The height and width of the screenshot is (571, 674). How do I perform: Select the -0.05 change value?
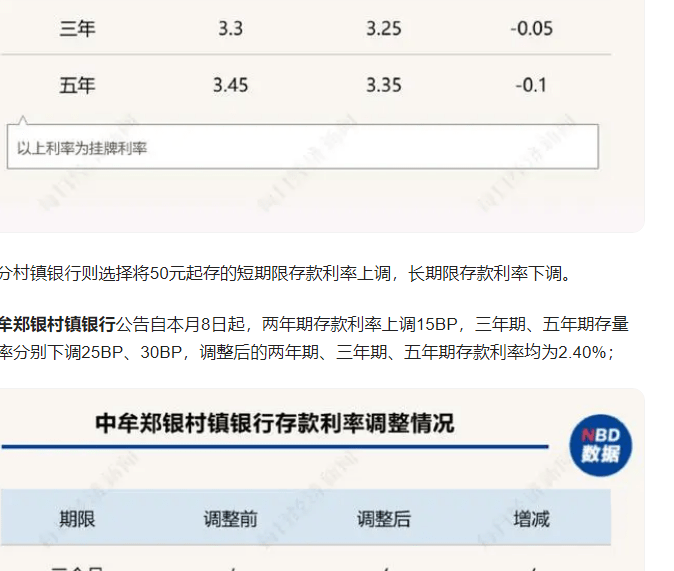pos(531,29)
